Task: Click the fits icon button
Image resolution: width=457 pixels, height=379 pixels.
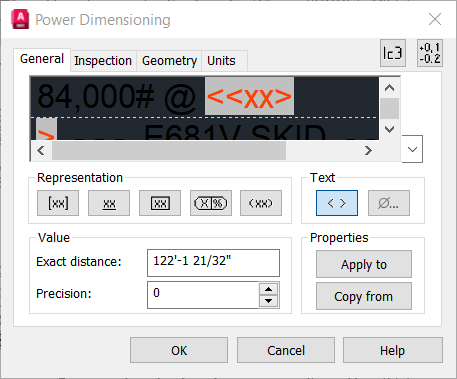Action: tap(393, 53)
